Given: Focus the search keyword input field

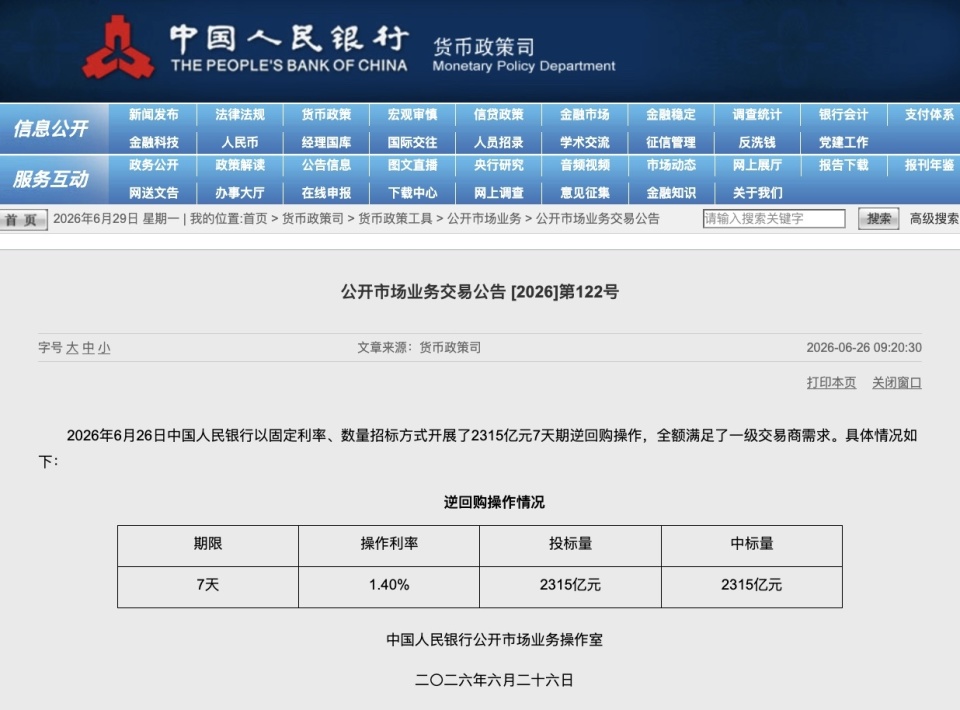Looking at the screenshot, I should coord(774,219).
